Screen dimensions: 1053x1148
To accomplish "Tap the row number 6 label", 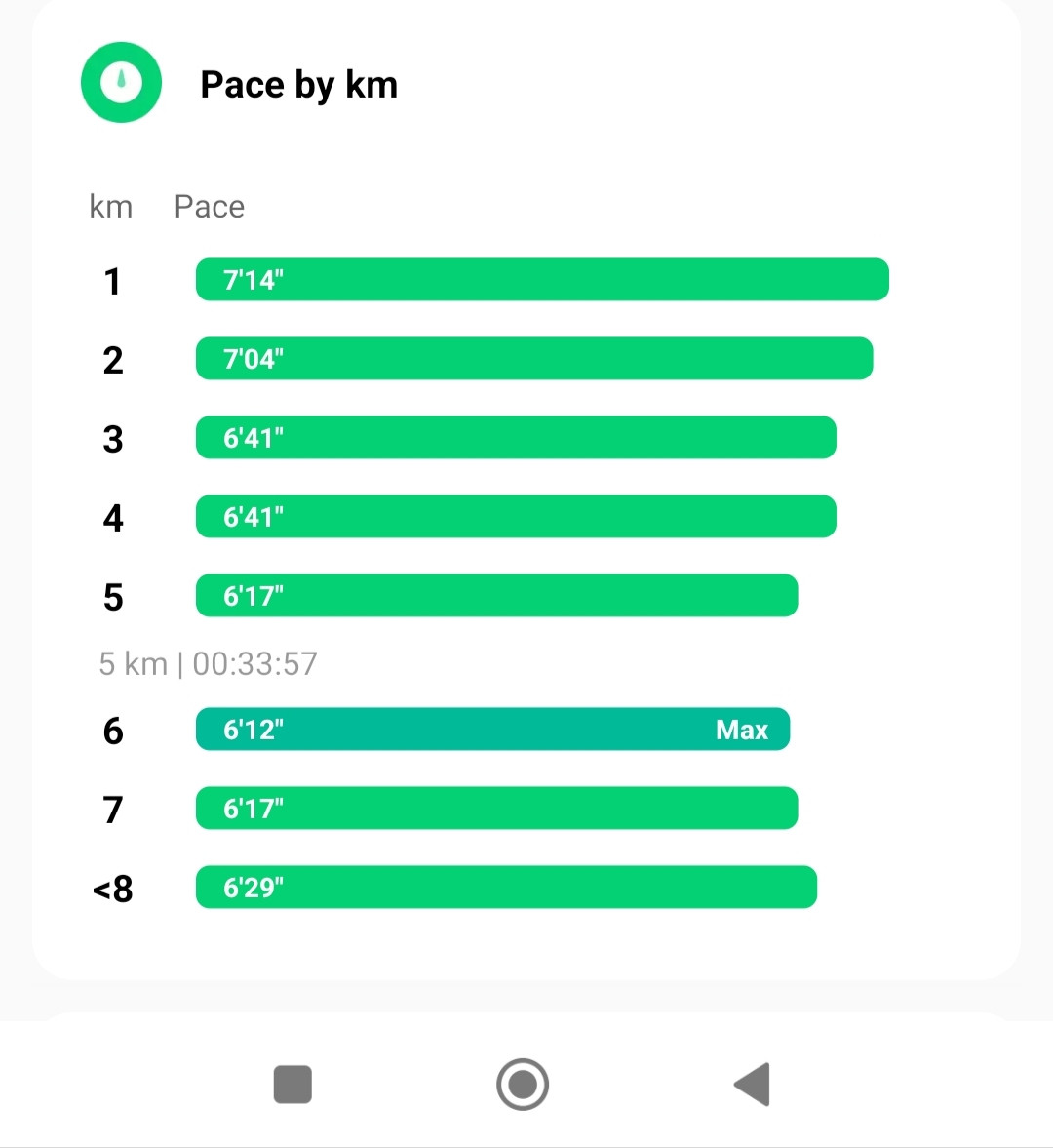I will 113,731.
